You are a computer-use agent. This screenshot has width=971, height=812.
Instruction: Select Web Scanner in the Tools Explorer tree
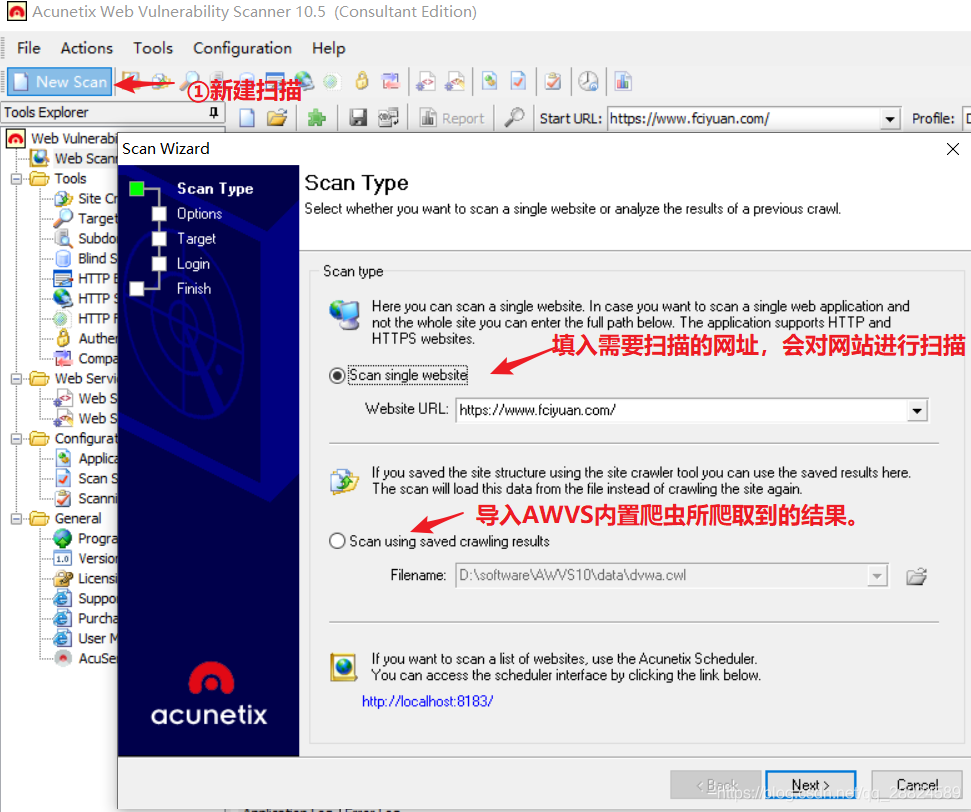click(x=85, y=159)
